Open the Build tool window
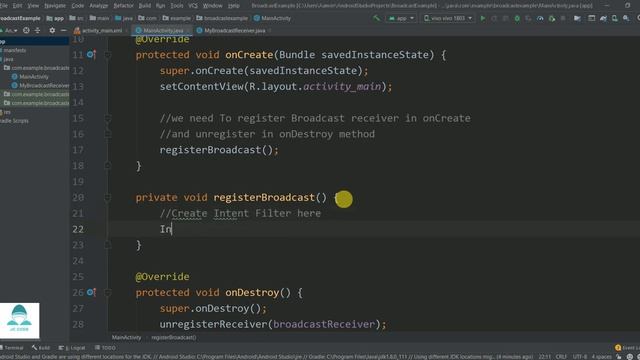The height and width of the screenshot is (360, 640). [41, 348]
